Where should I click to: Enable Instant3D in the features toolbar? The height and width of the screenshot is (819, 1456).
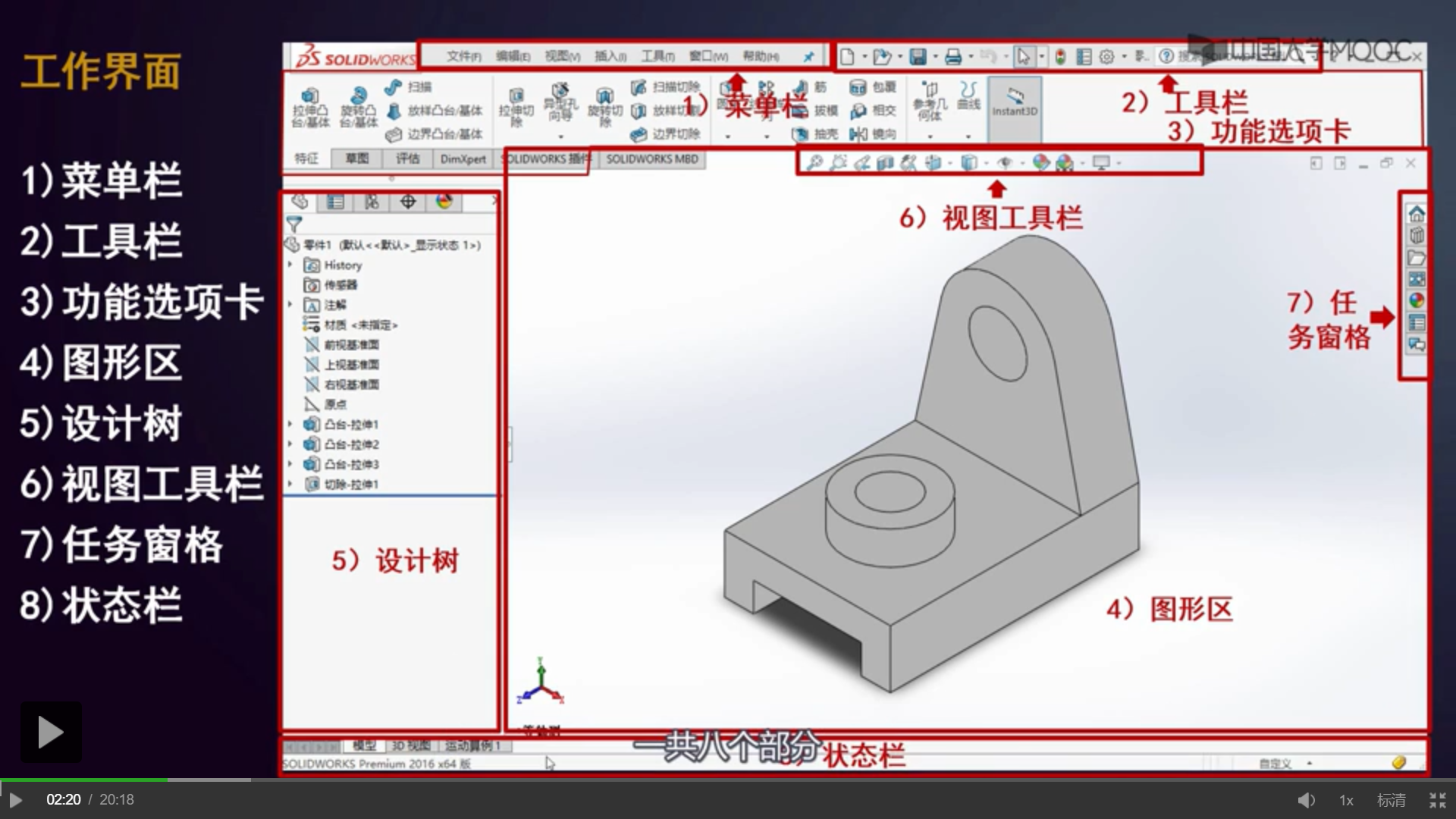click(x=1015, y=106)
